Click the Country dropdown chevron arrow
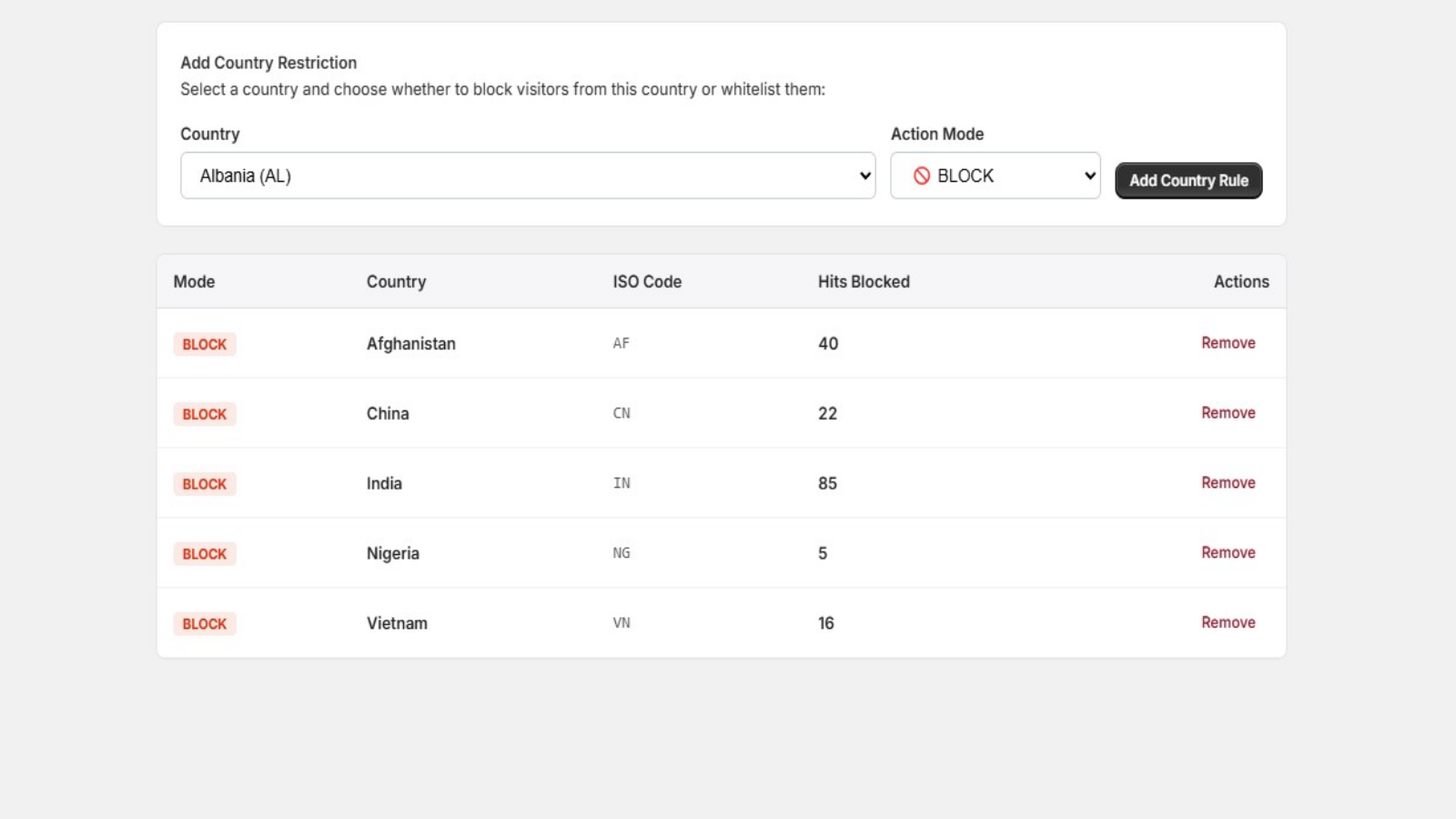The width and height of the screenshot is (1456, 819). point(864,176)
